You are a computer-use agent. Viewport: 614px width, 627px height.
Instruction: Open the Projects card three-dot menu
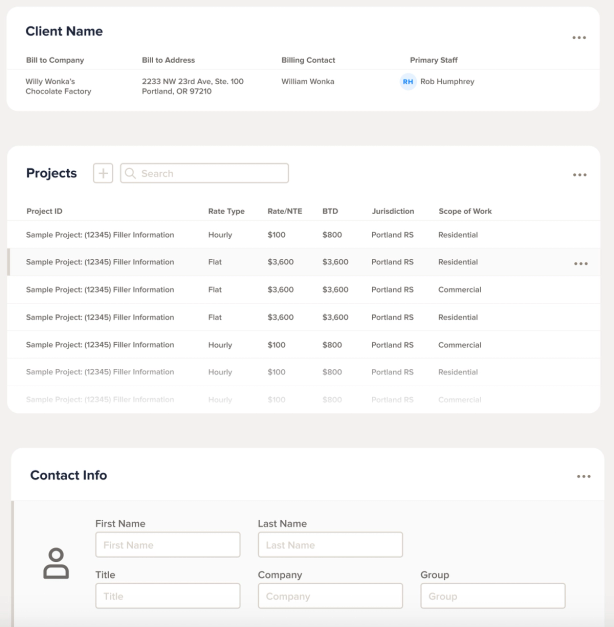(x=580, y=175)
